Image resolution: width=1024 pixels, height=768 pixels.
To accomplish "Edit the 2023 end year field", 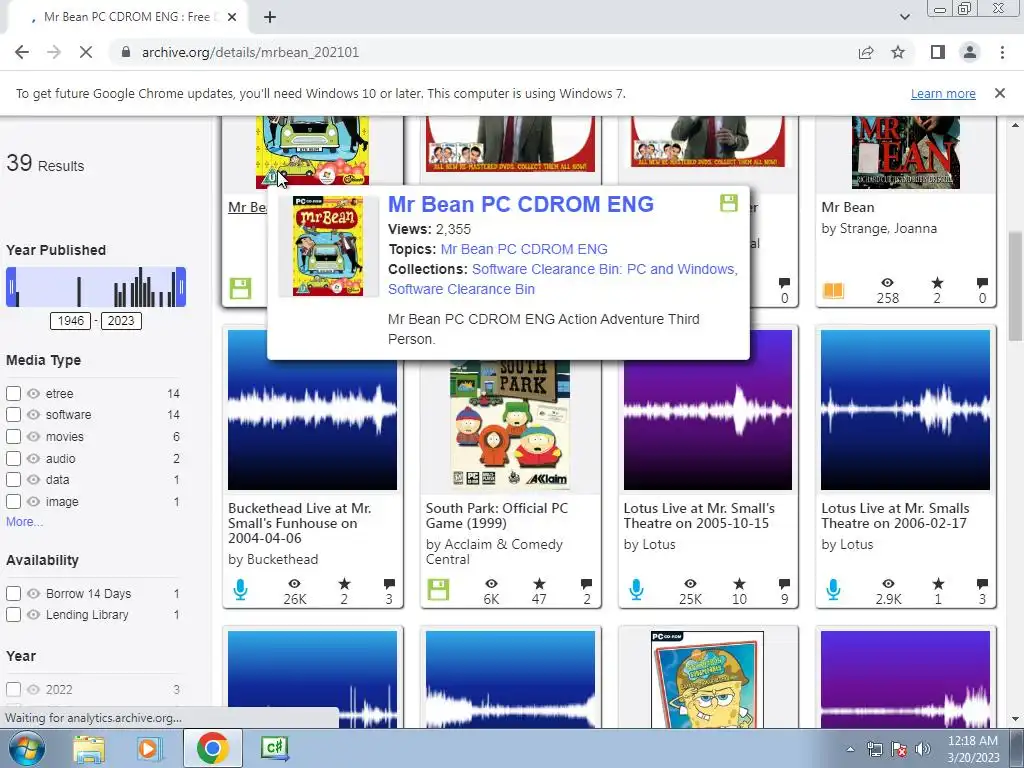I will coord(121,321).
